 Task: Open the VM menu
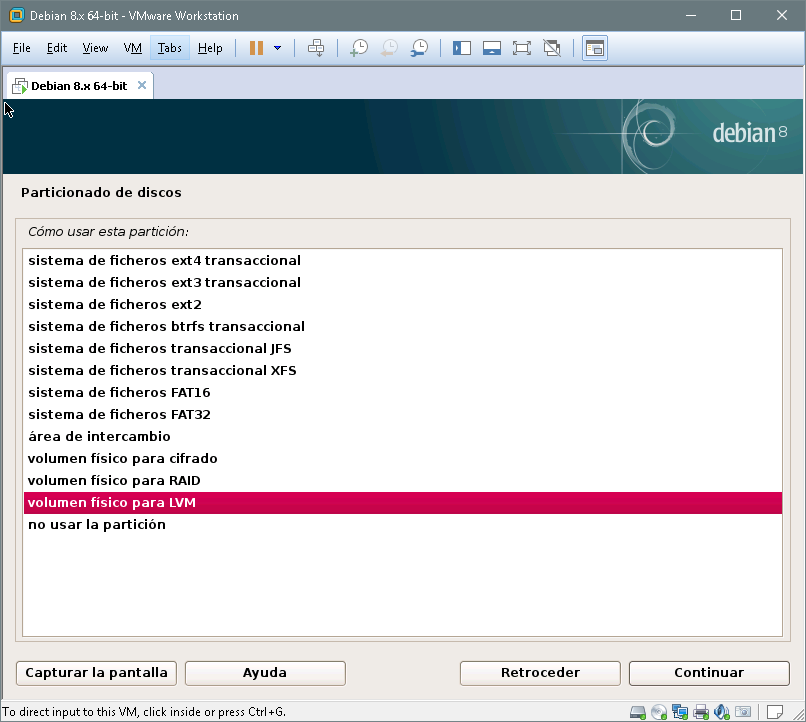132,48
